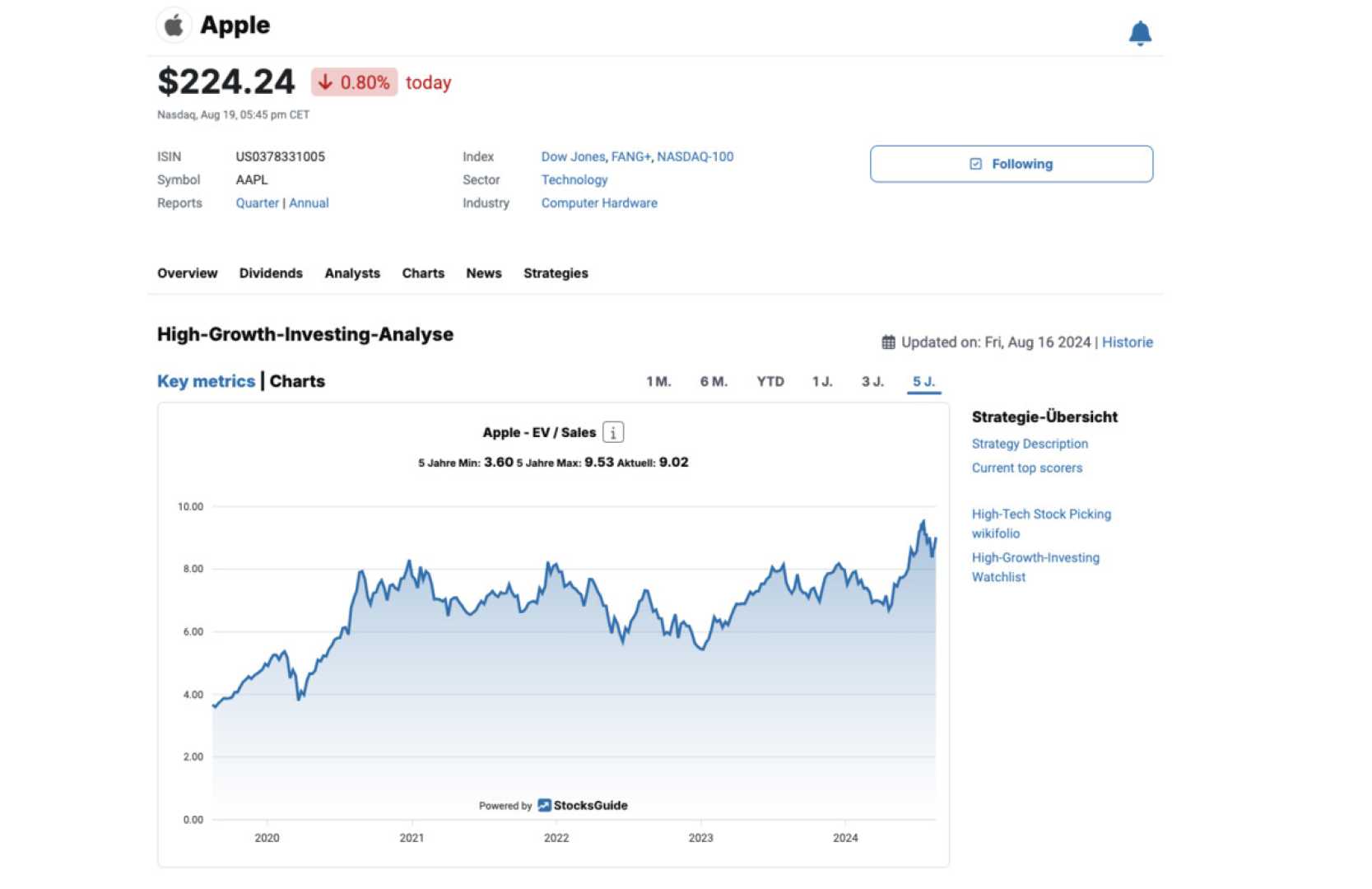Switch to the Analysts tab
Image resolution: width=1372 pixels, height=889 pixels.
[352, 273]
